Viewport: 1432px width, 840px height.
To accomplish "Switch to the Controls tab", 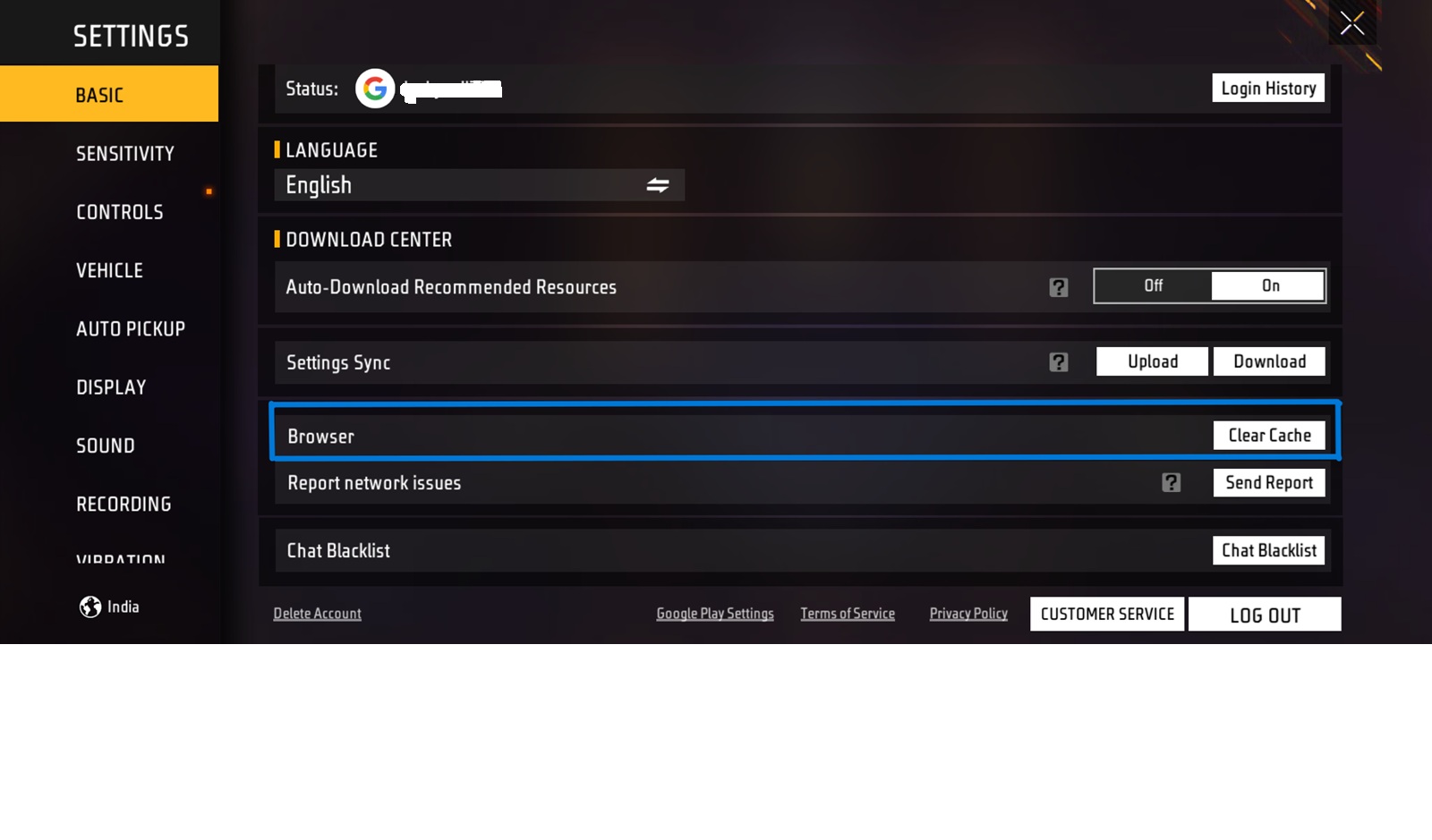I will (x=120, y=212).
